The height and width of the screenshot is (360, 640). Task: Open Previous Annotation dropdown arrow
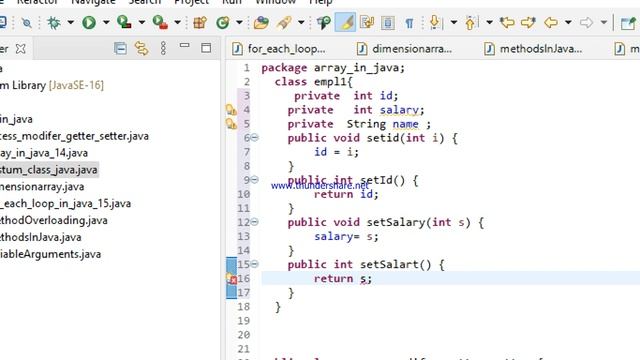[489, 22]
